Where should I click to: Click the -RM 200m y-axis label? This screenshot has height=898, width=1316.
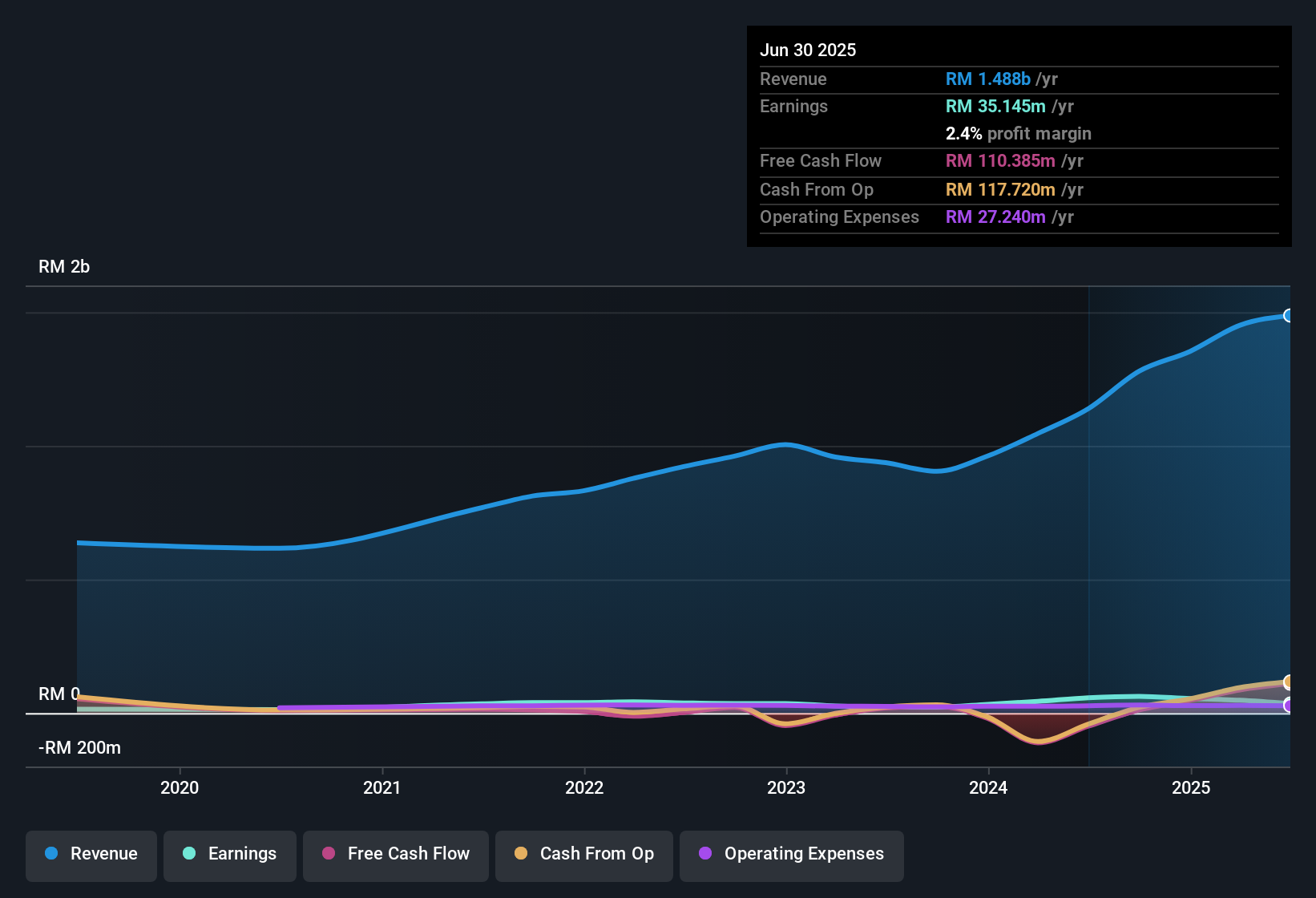point(79,748)
